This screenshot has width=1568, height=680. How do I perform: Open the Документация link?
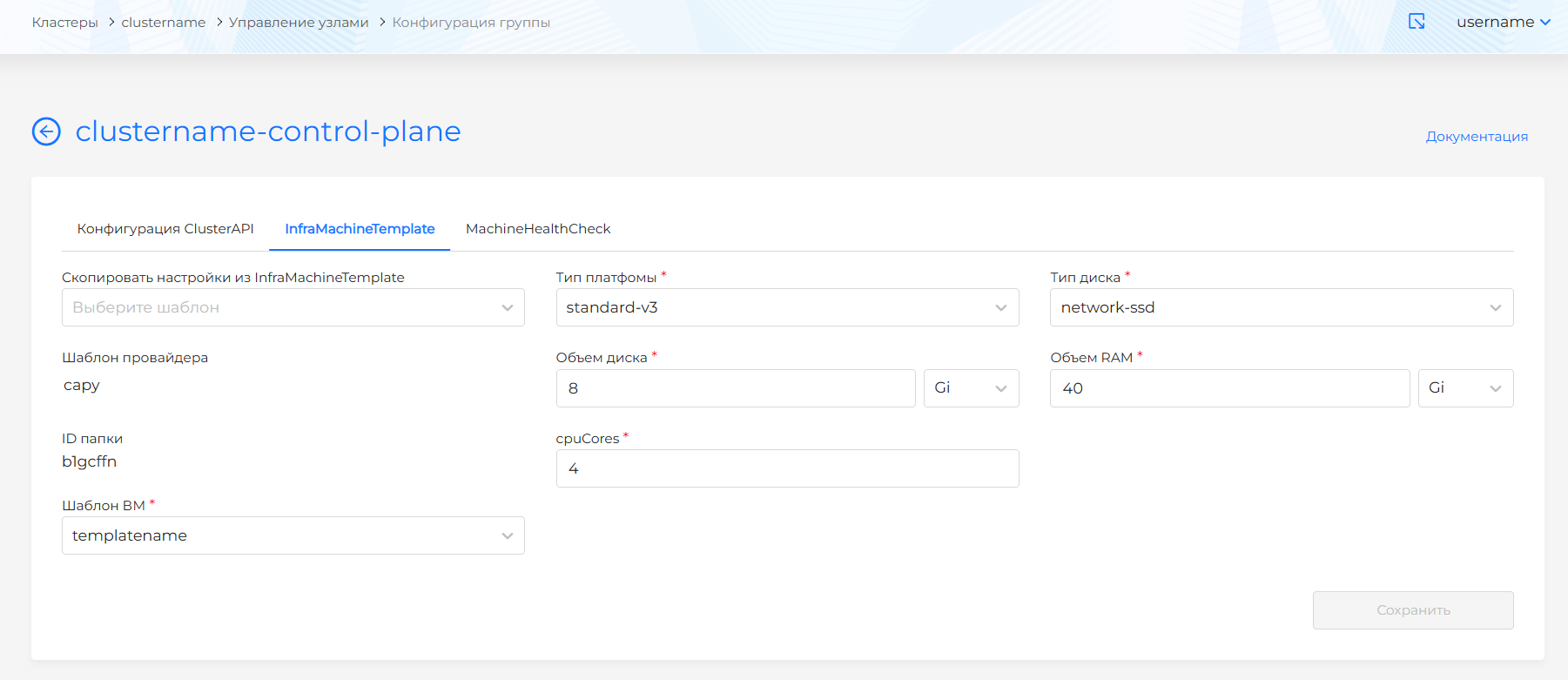[x=1476, y=137]
